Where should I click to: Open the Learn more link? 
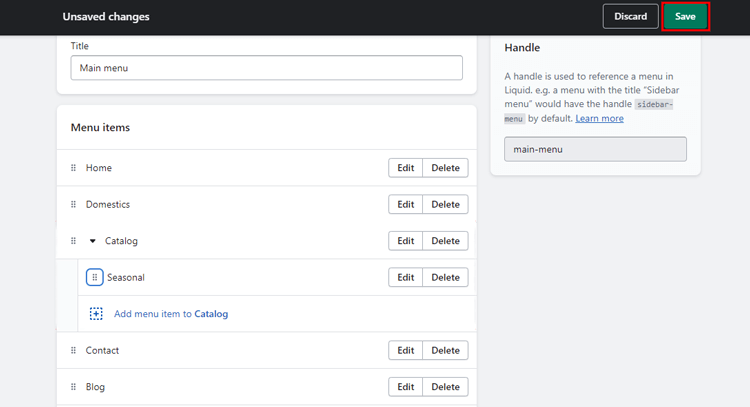pyautogui.click(x=599, y=118)
